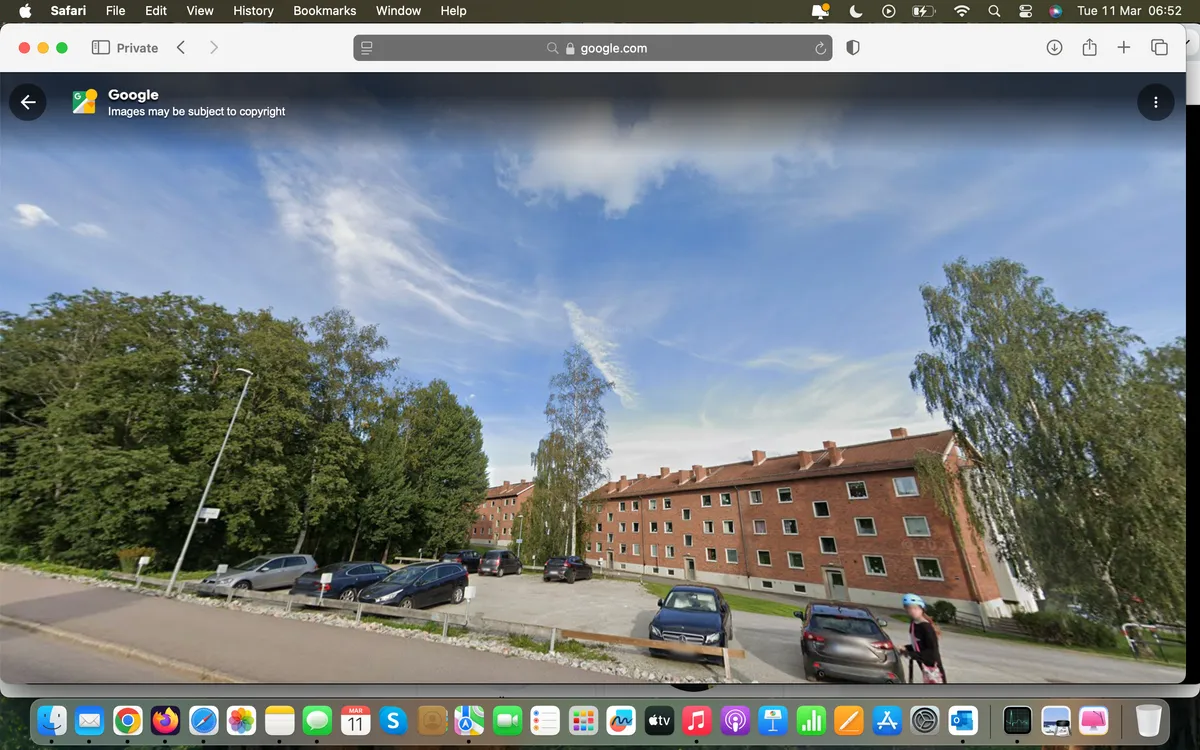Click the Private window label
1200x750 pixels.
(137, 48)
